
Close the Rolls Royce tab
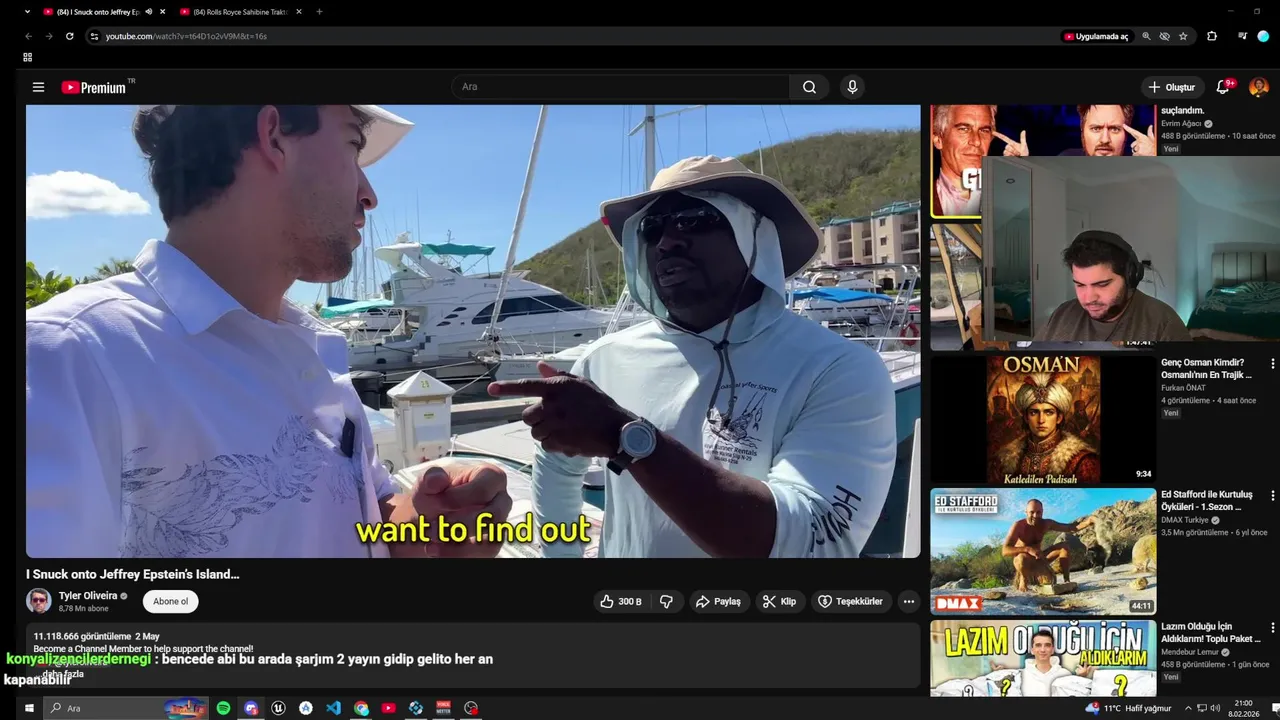(298, 12)
